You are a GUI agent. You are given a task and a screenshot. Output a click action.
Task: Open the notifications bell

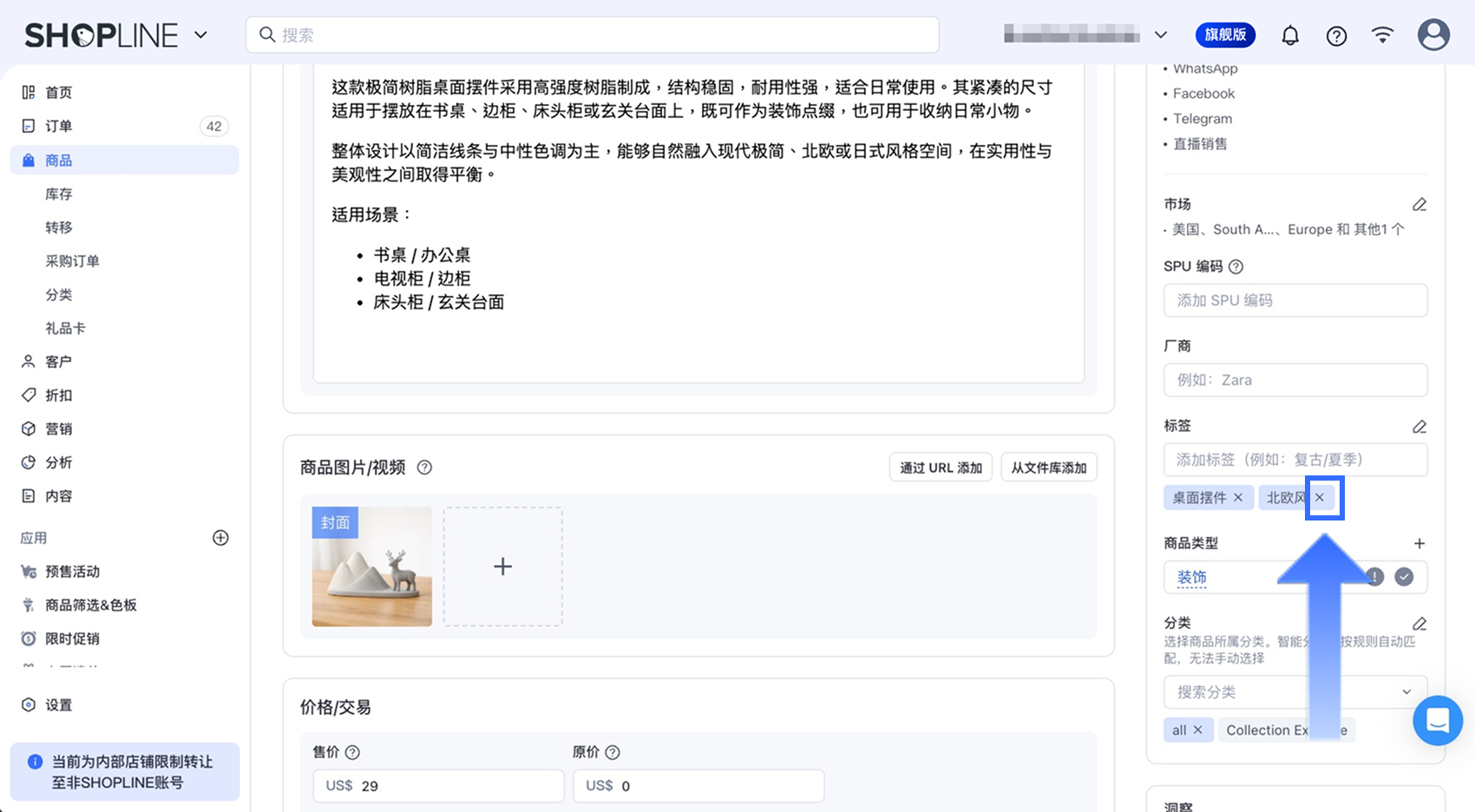tap(1290, 36)
